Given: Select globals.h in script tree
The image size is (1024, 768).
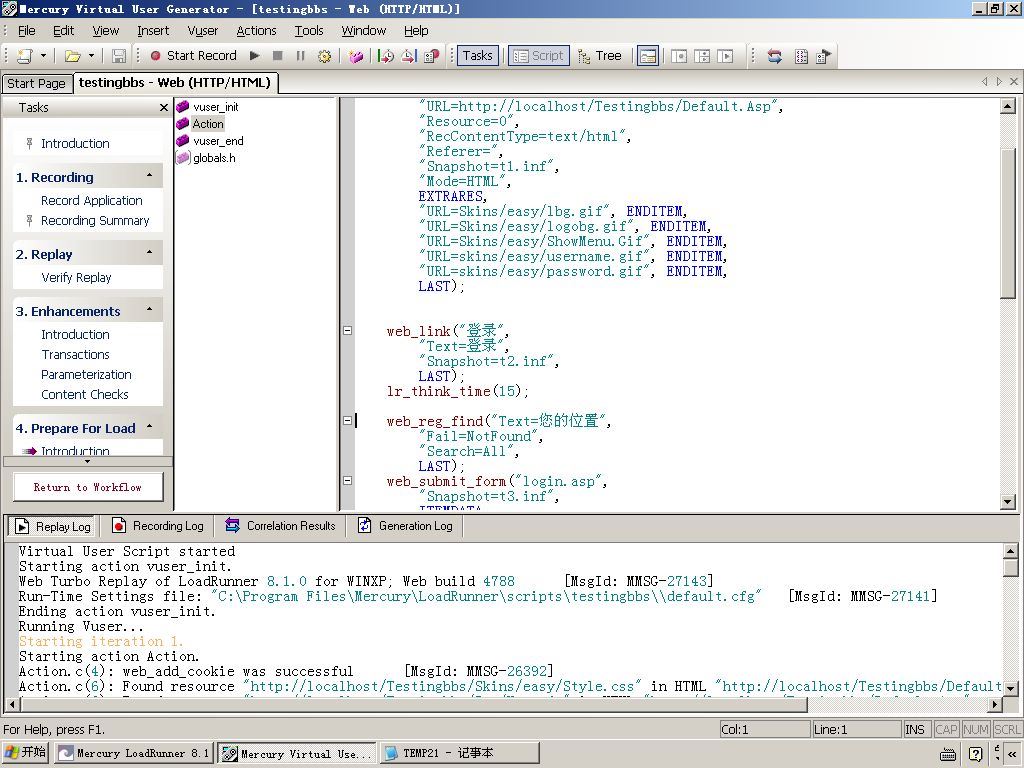Looking at the screenshot, I should pos(214,158).
